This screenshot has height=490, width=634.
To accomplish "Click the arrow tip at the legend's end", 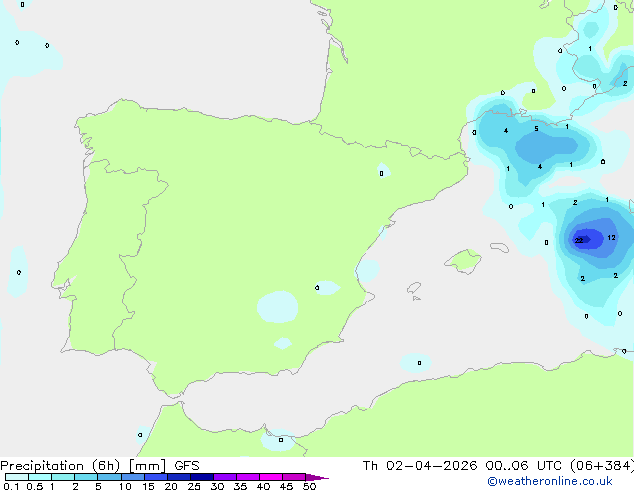I will [x=317, y=477].
